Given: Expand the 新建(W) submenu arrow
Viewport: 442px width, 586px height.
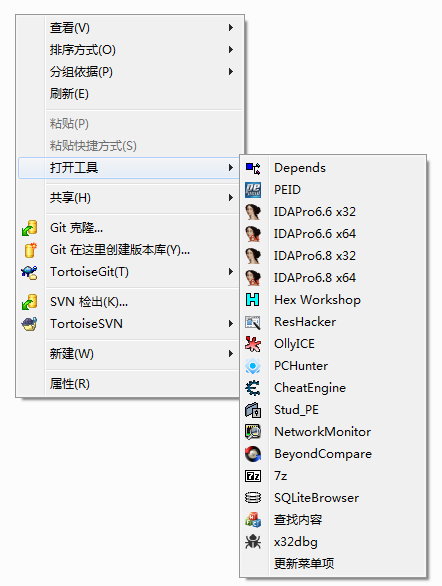Looking at the screenshot, I should click(x=231, y=354).
